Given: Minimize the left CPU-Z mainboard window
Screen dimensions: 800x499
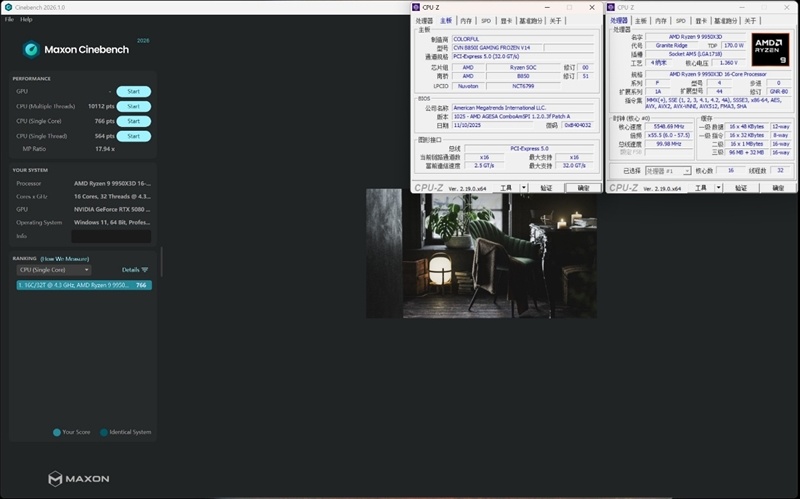Looking at the screenshot, I should point(547,7).
